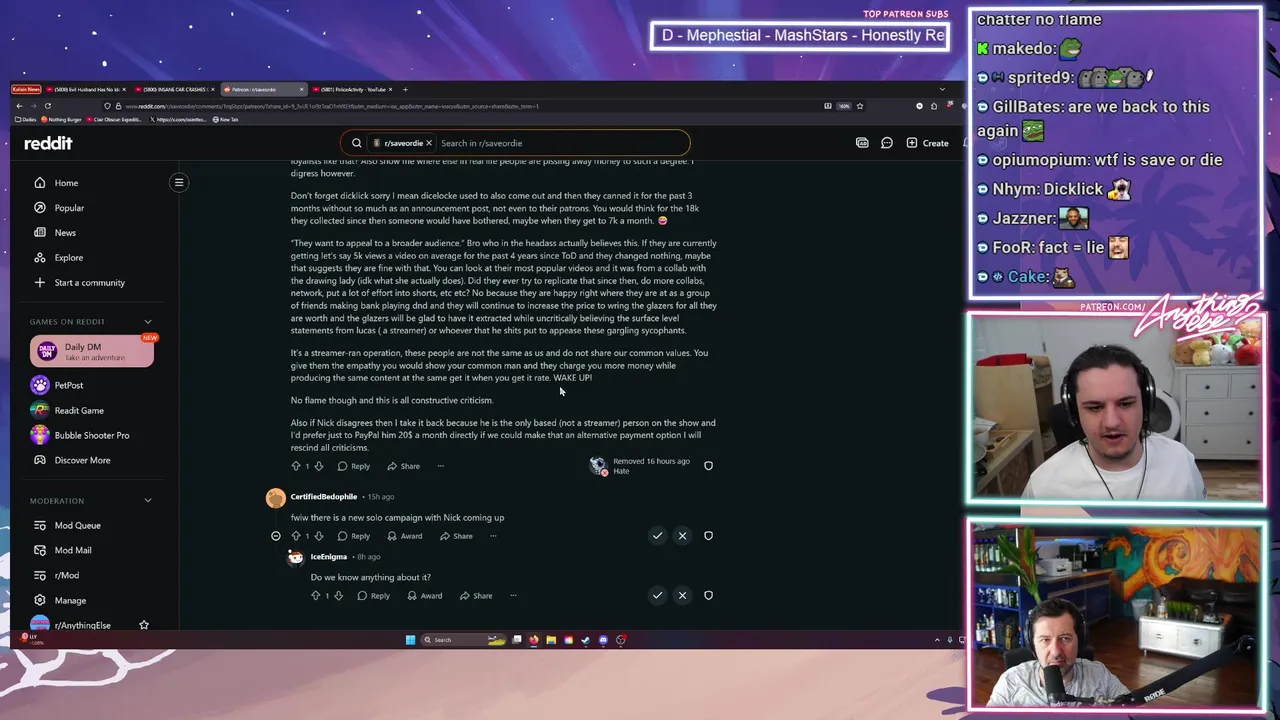Downvote IceEnigma's comment

click(339, 596)
